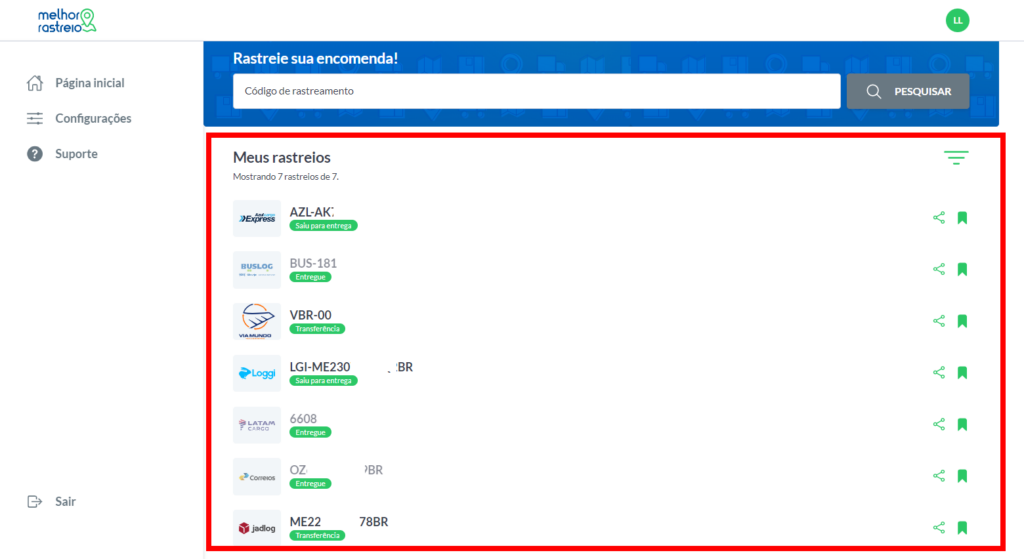The height and width of the screenshot is (559, 1024).
Task: Click the Correios carrier logo
Action: point(257,477)
